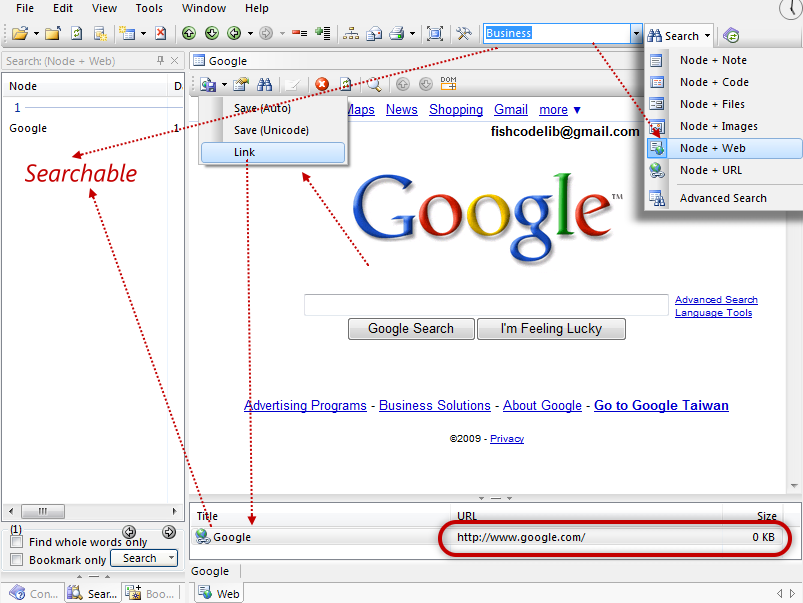
Task: Click the green move down arrow icon
Action: coord(212,34)
